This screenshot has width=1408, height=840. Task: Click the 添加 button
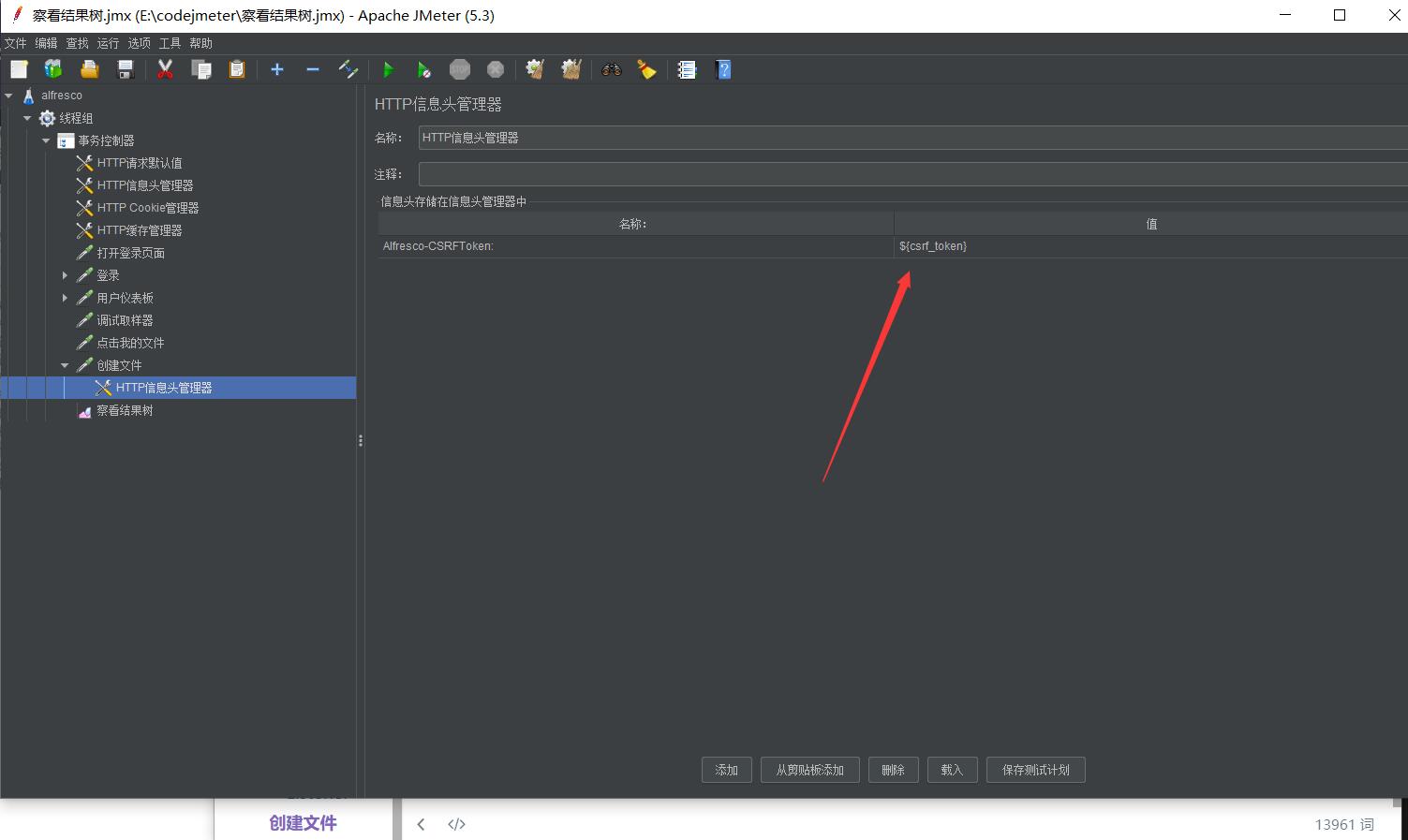(x=727, y=770)
